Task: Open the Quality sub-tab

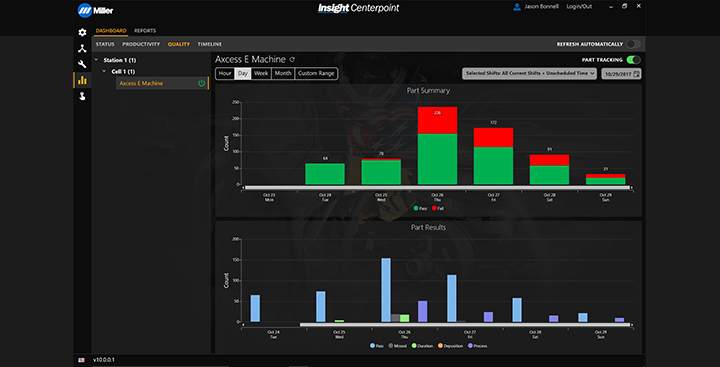Action: [179, 45]
